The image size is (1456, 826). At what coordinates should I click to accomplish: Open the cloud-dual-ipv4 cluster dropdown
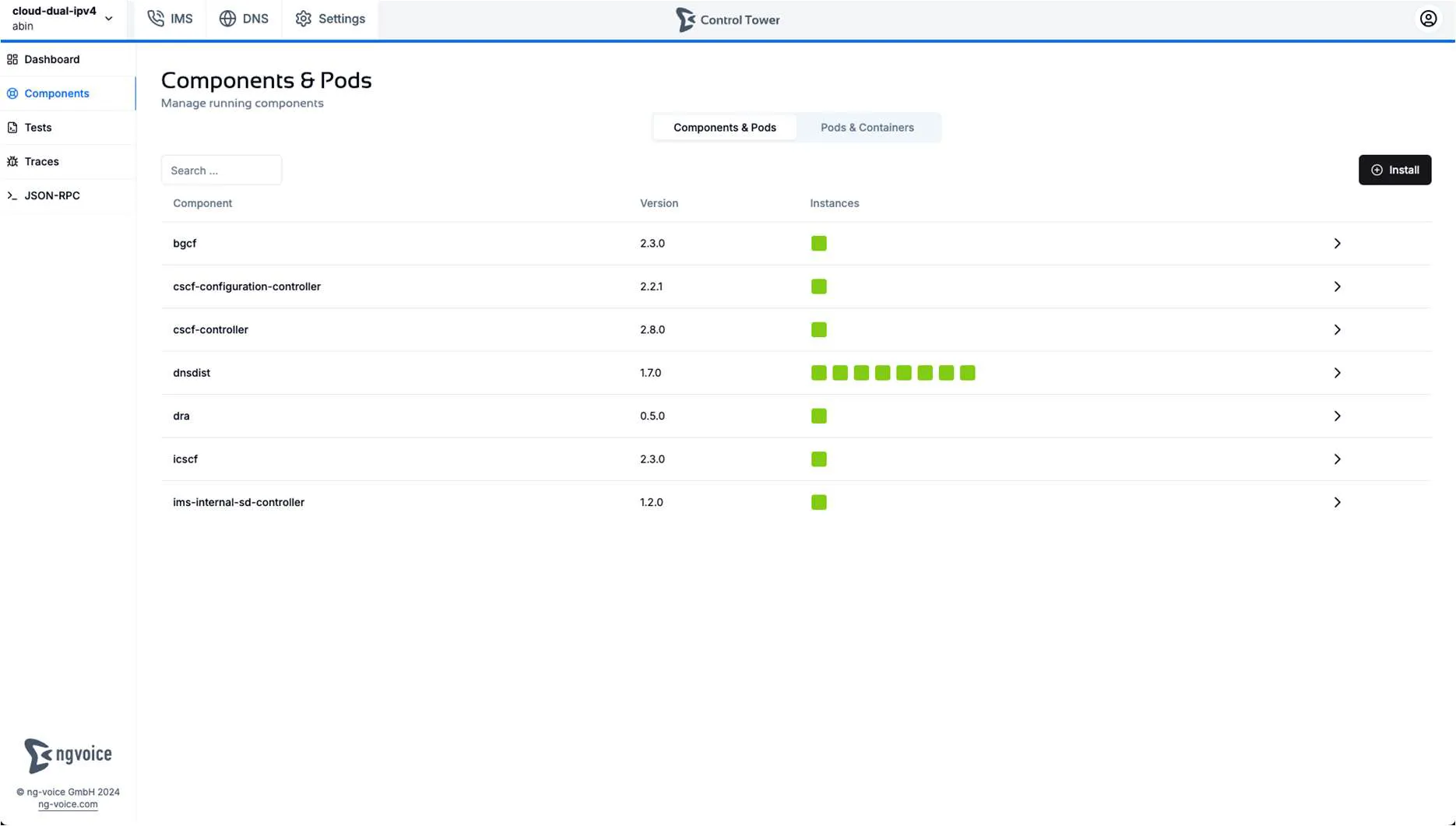pyautogui.click(x=63, y=19)
